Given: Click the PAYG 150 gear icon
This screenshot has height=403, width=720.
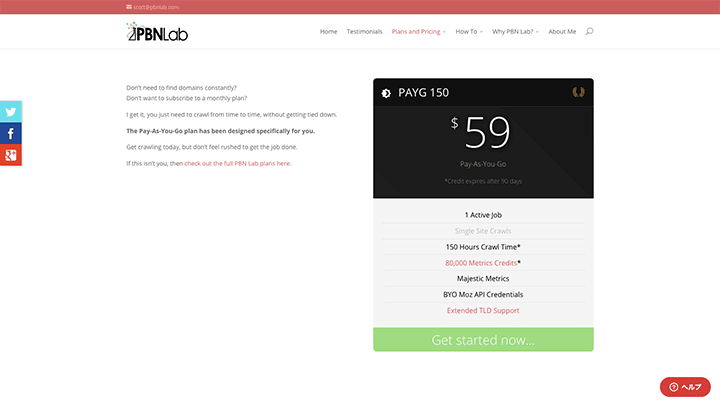Looking at the screenshot, I should [x=386, y=93].
